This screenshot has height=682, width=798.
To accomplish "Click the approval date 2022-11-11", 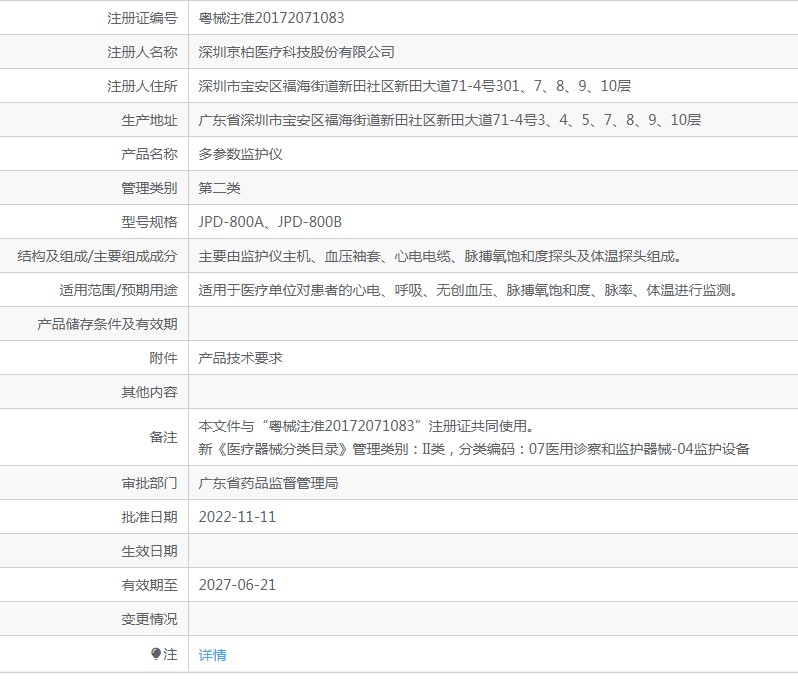I will [237, 517].
